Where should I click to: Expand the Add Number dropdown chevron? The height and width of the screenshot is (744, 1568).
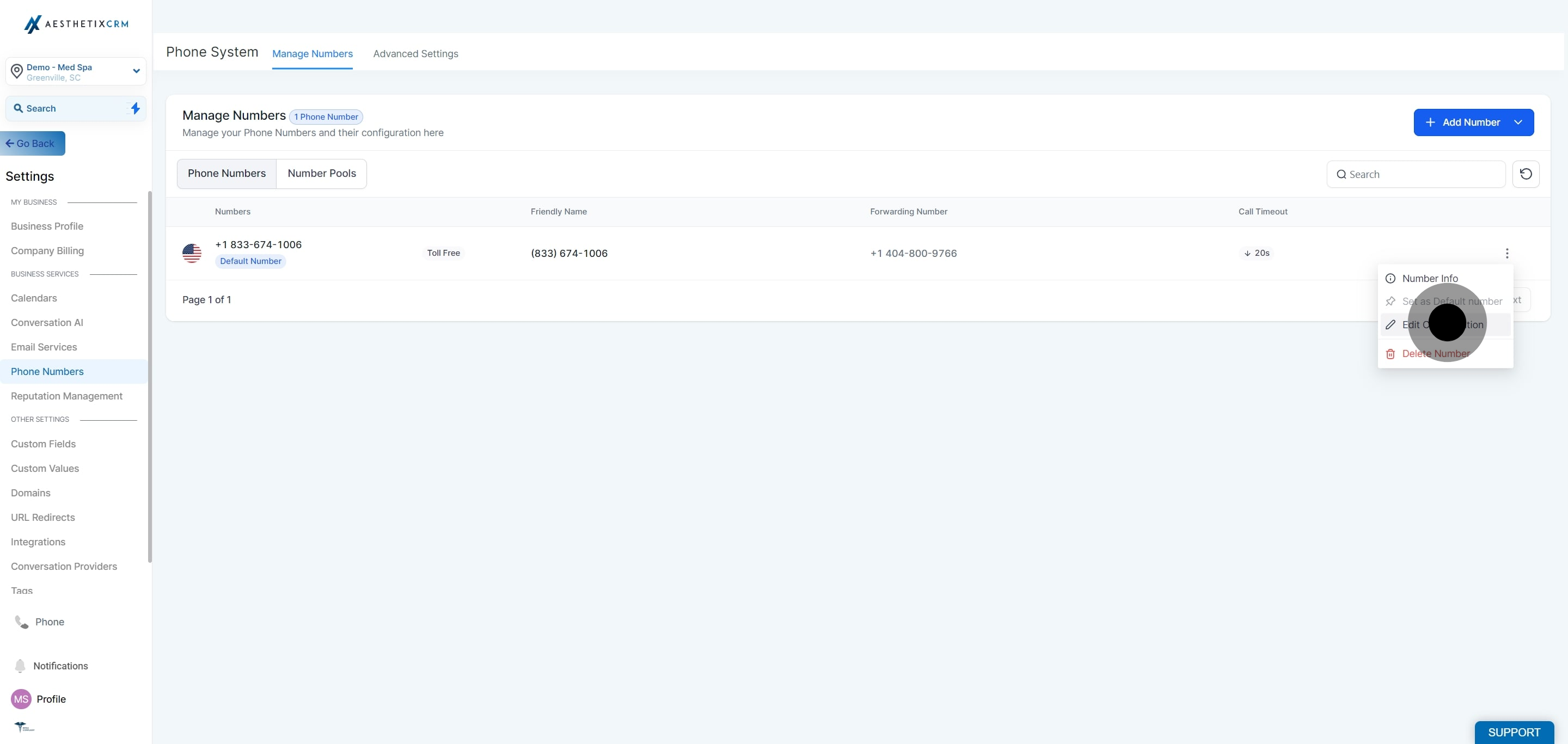[x=1518, y=122]
